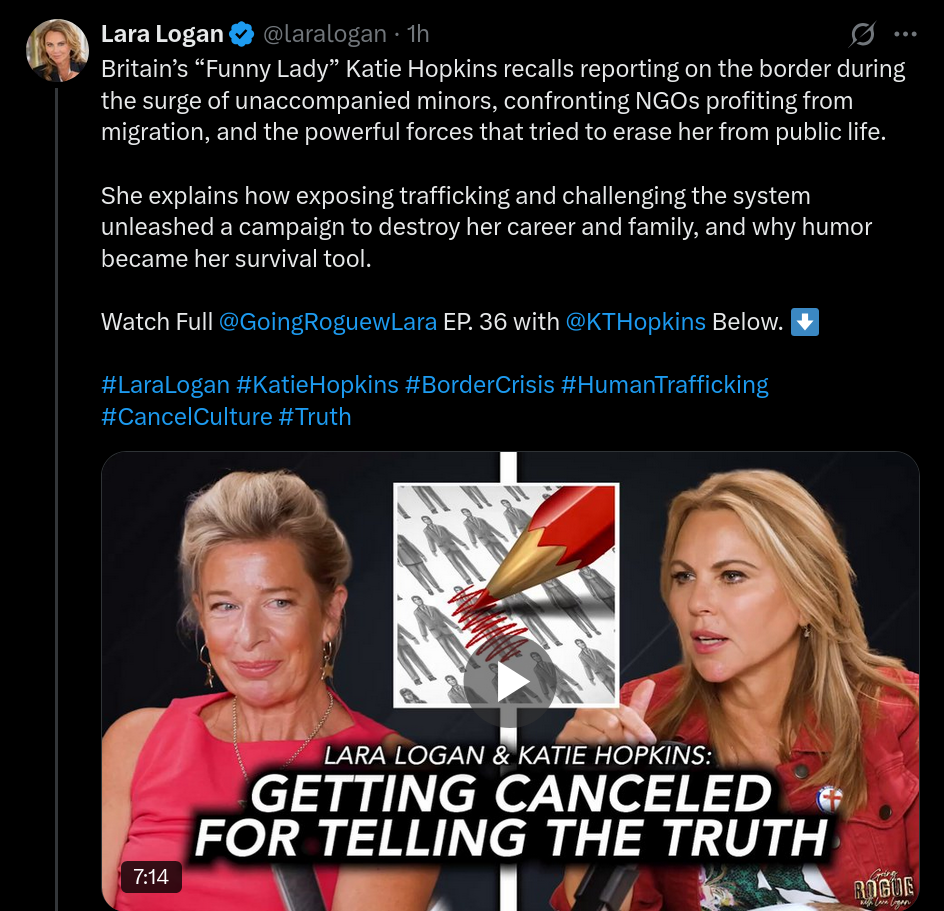Image resolution: width=944 pixels, height=911 pixels.
Task: Click the #Truth hashtag
Action: (x=315, y=417)
